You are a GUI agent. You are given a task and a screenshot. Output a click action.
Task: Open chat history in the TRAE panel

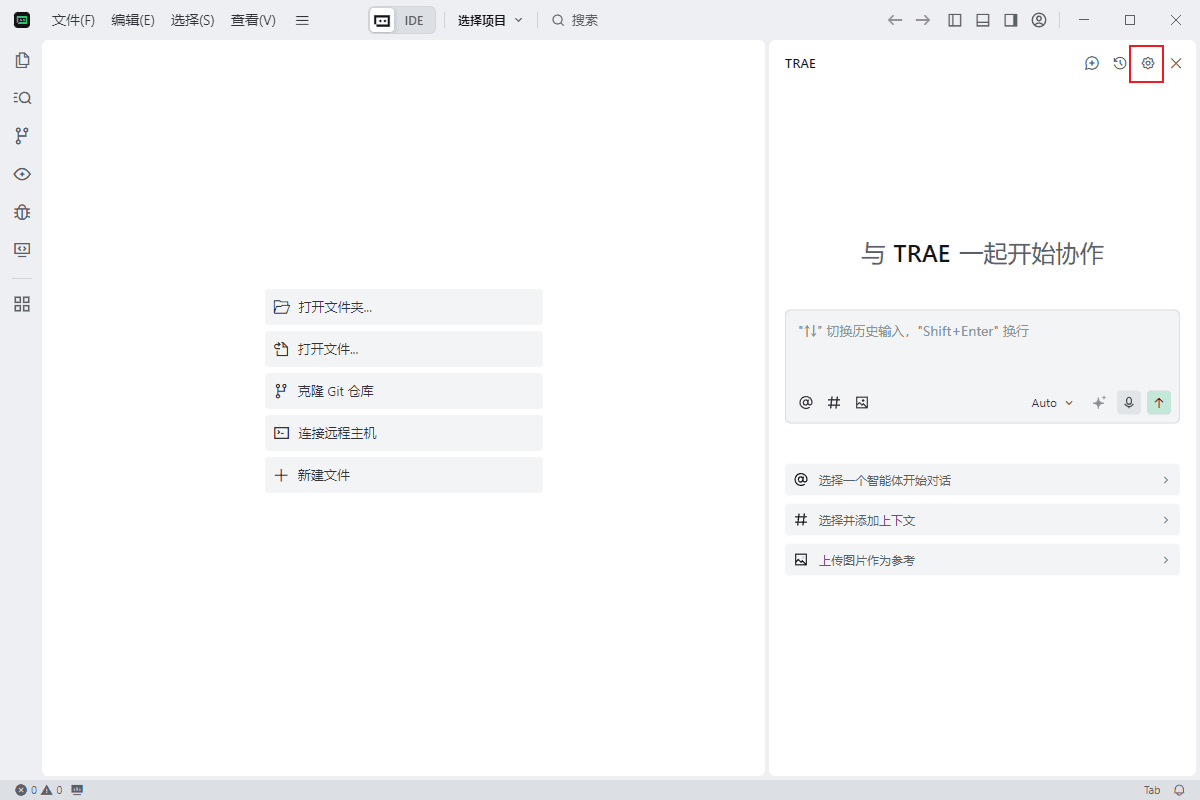[1120, 63]
